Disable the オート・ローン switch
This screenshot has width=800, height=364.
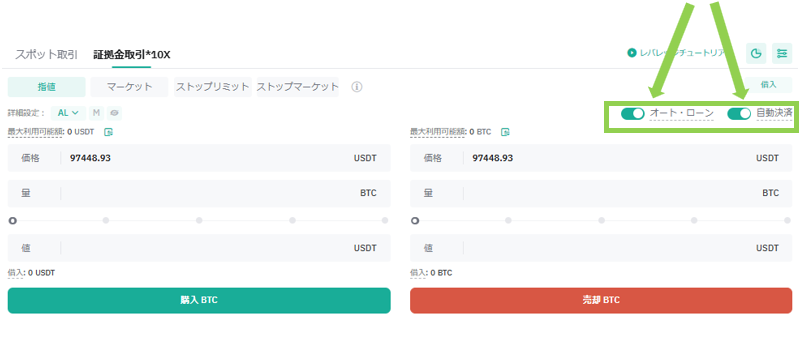[633, 114]
